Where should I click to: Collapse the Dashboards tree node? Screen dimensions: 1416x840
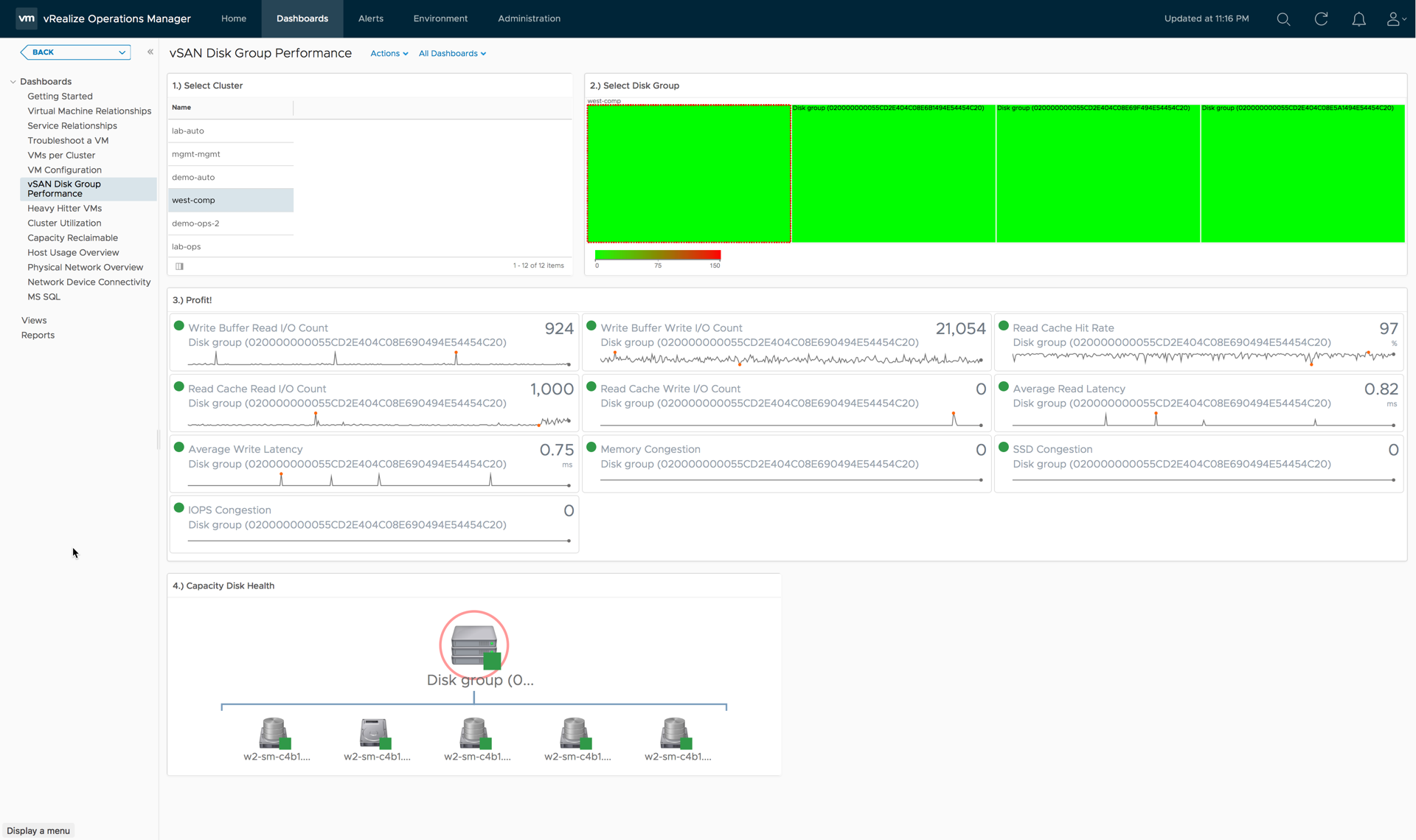[x=13, y=82]
